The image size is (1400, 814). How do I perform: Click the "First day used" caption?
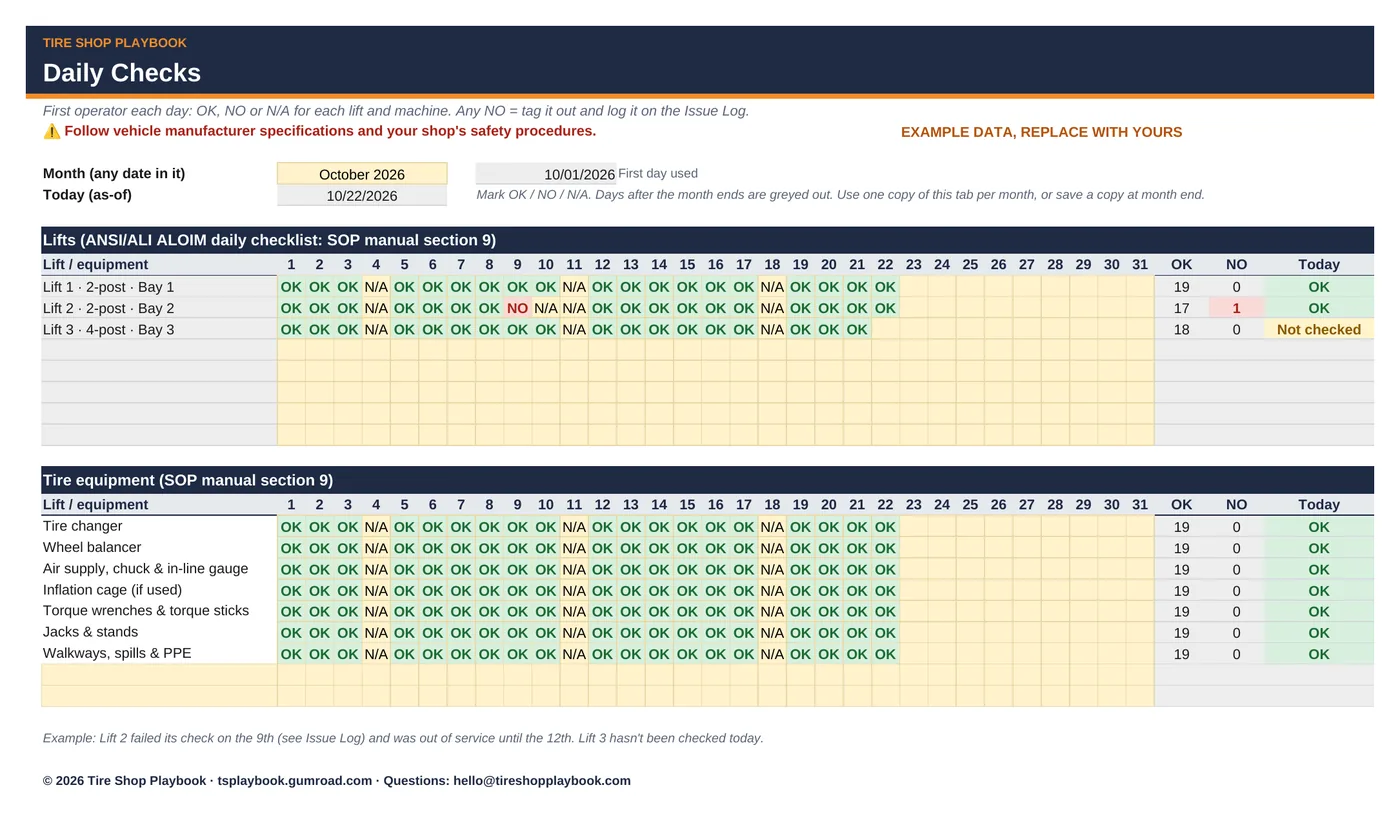(x=658, y=174)
